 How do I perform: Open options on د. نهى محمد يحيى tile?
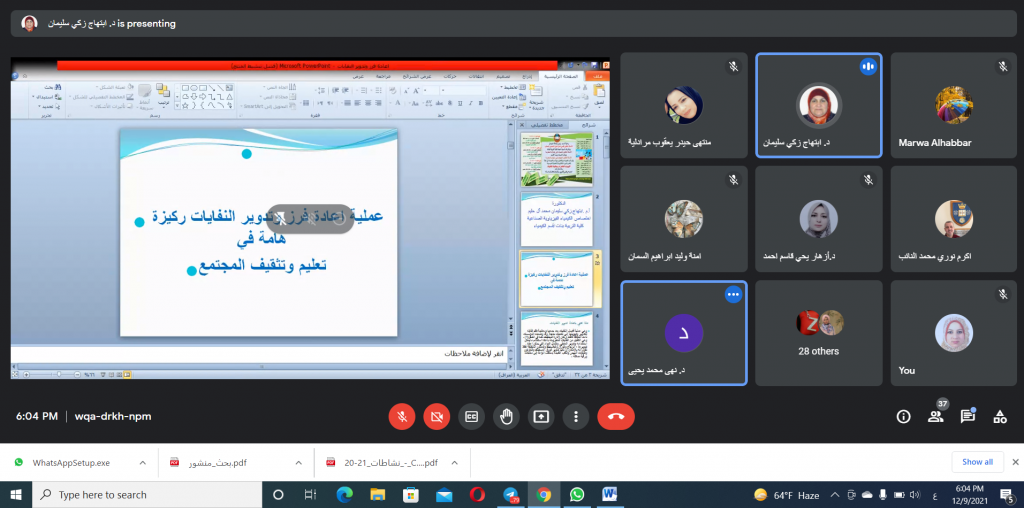pos(733,295)
